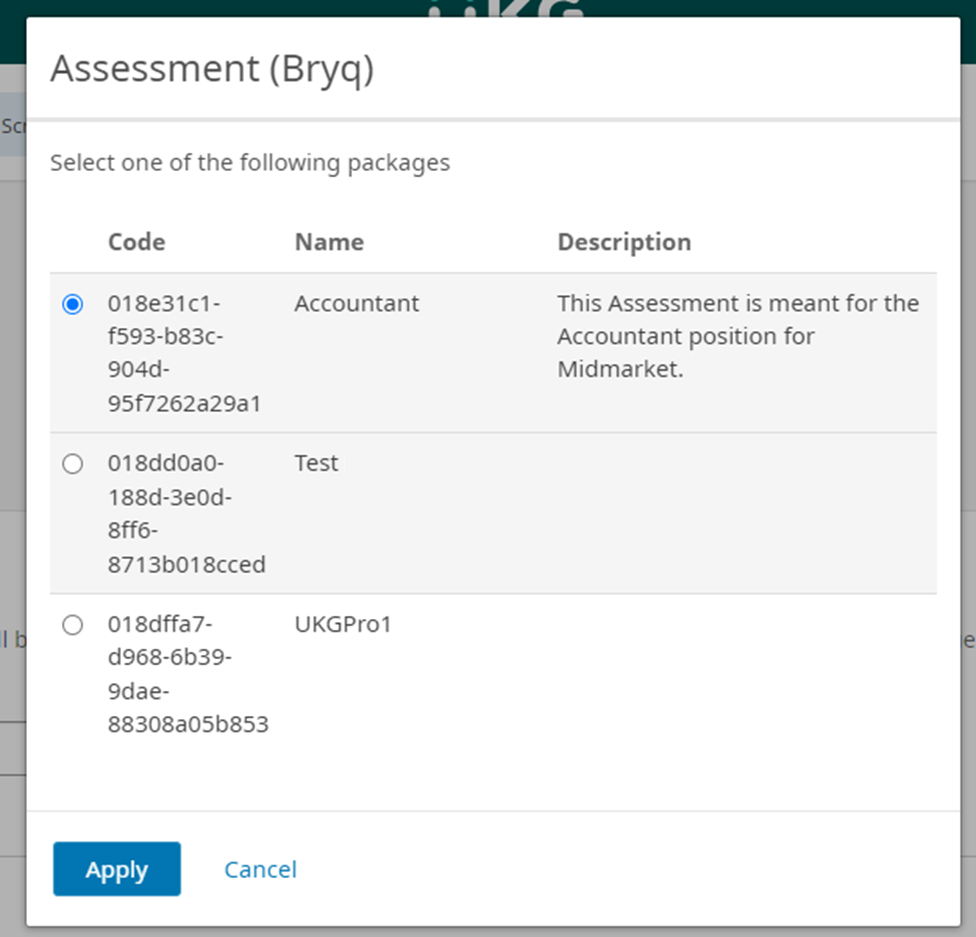Click the empty description cell in UKGPro1 row
Viewport: 976px width, 937px height.
coord(745,674)
